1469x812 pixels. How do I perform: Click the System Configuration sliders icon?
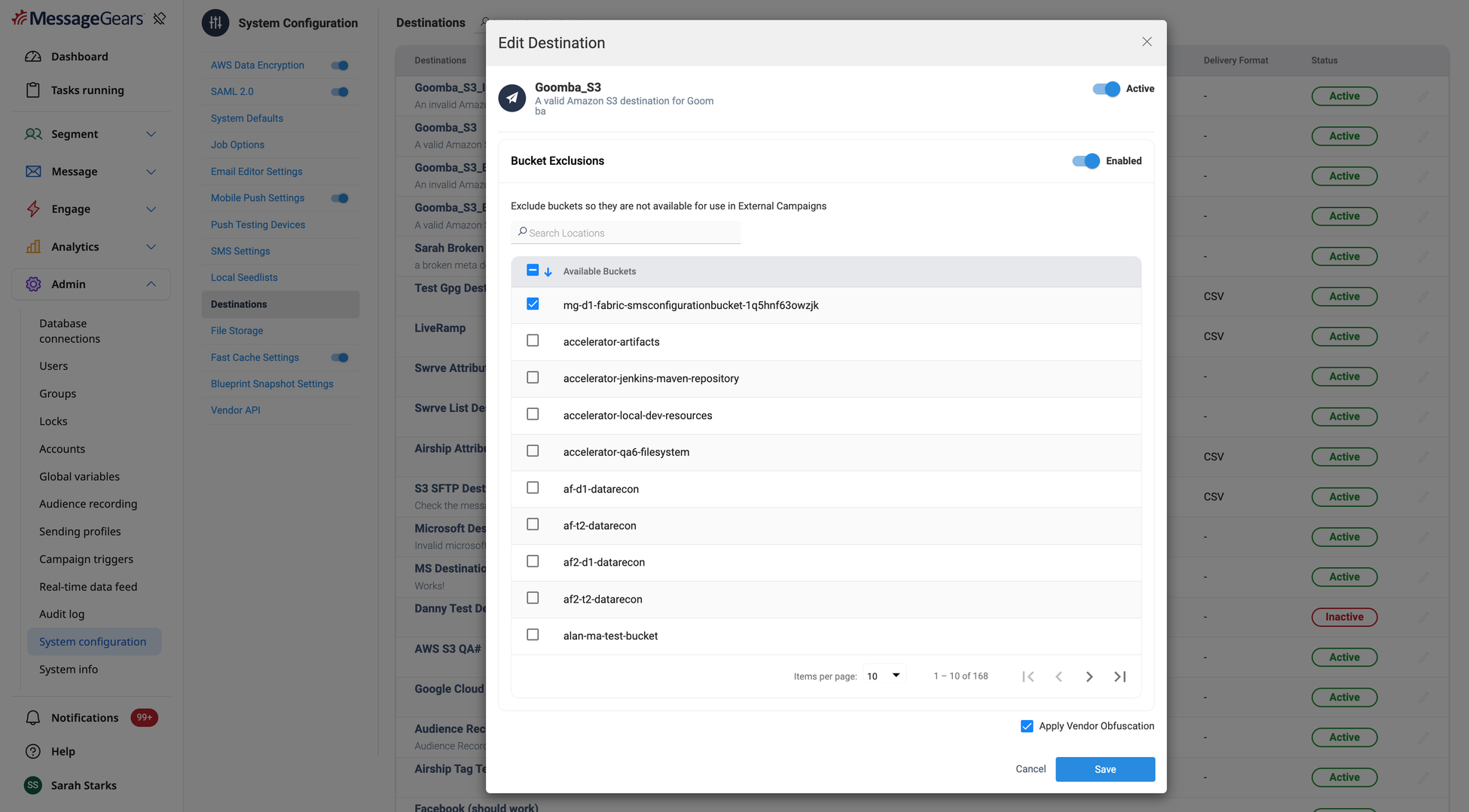click(x=215, y=23)
